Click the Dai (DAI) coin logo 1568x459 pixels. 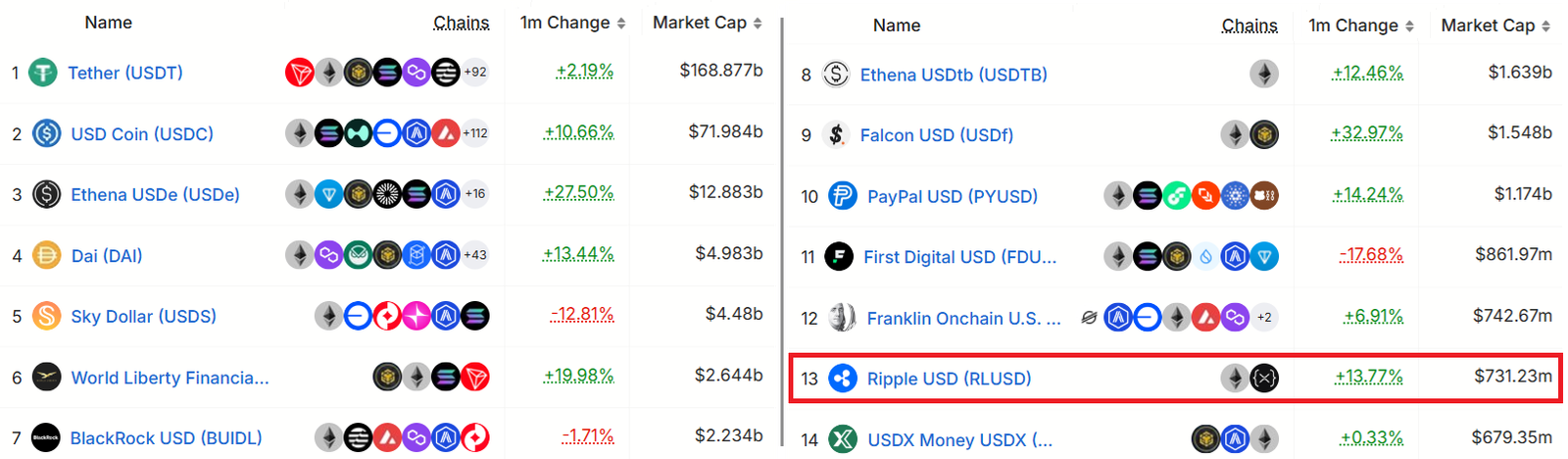pyautogui.click(x=47, y=256)
